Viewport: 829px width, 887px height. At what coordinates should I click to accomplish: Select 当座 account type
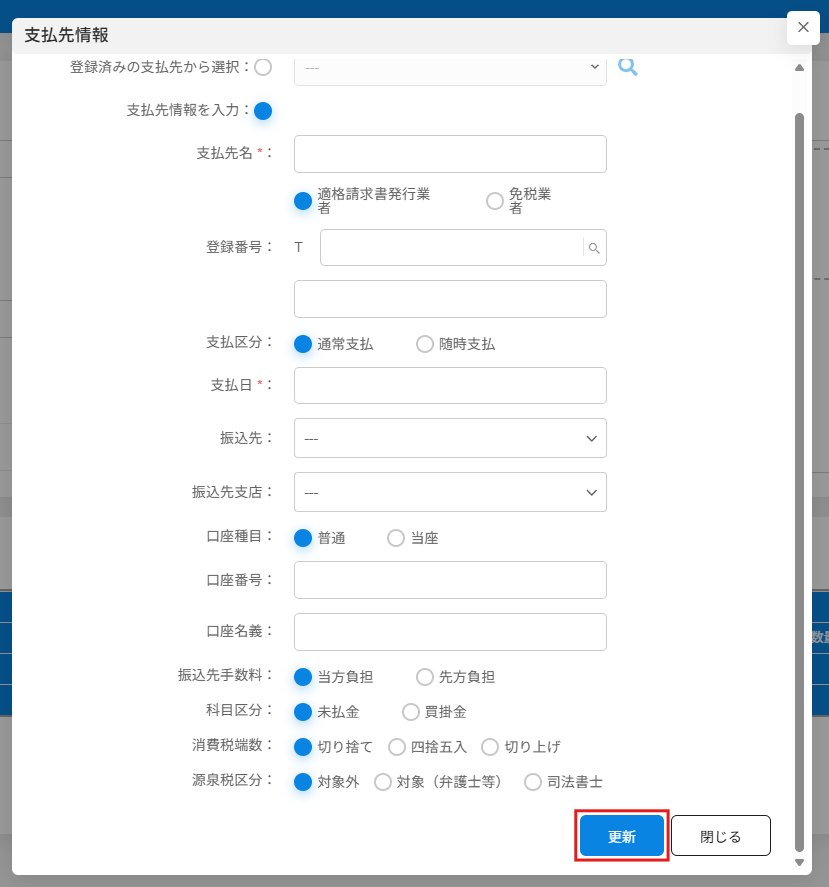(x=396, y=538)
